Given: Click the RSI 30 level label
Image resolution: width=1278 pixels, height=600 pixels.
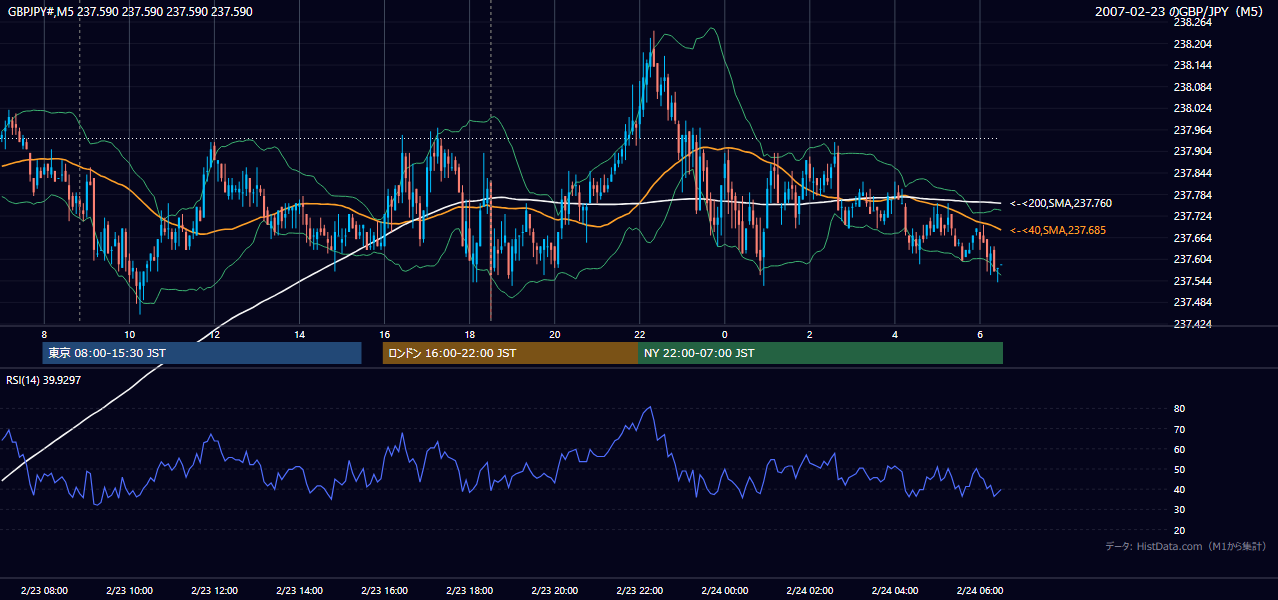Looking at the screenshot, I should tap(1179, 510).
